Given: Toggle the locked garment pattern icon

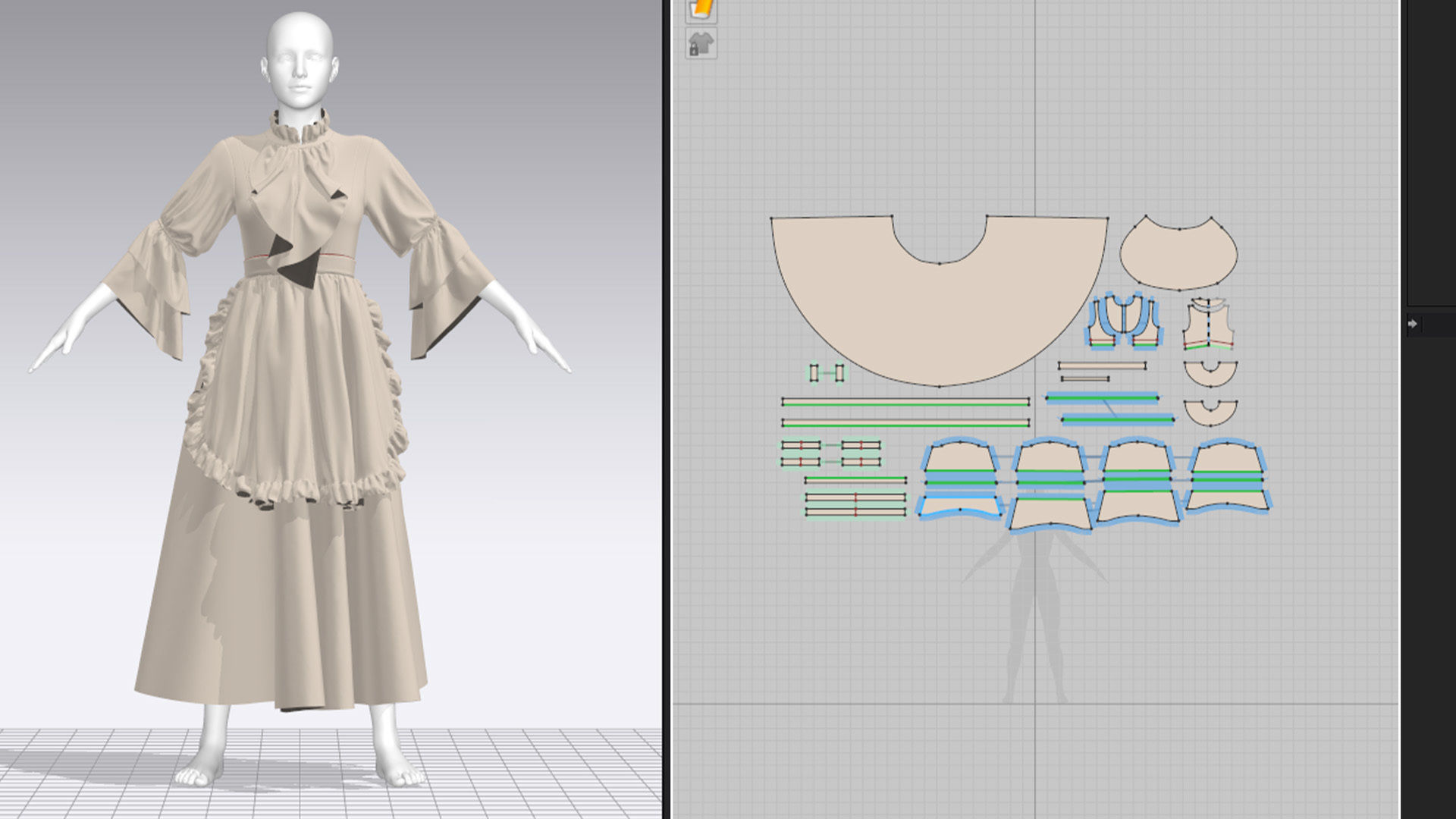Looking at the screenshot, I should 701,44.
